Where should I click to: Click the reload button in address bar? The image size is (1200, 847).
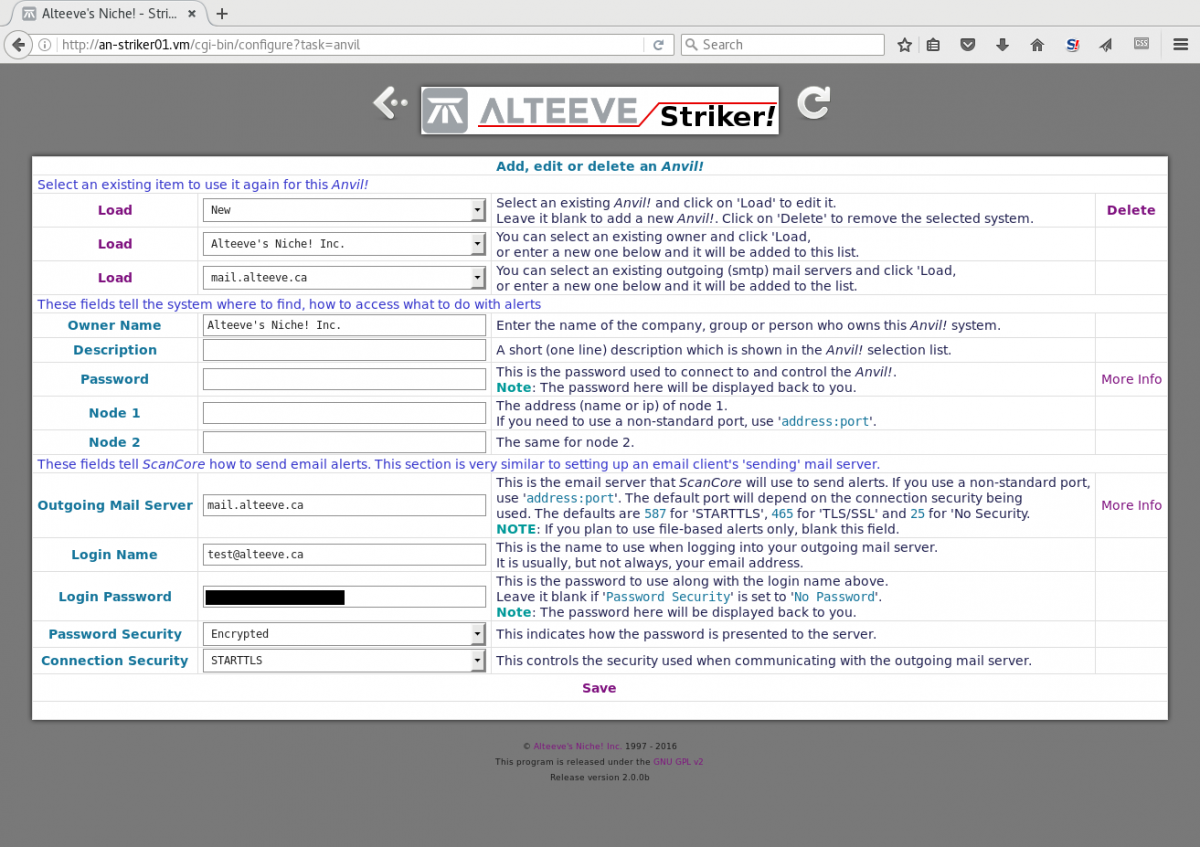(658, 45)
